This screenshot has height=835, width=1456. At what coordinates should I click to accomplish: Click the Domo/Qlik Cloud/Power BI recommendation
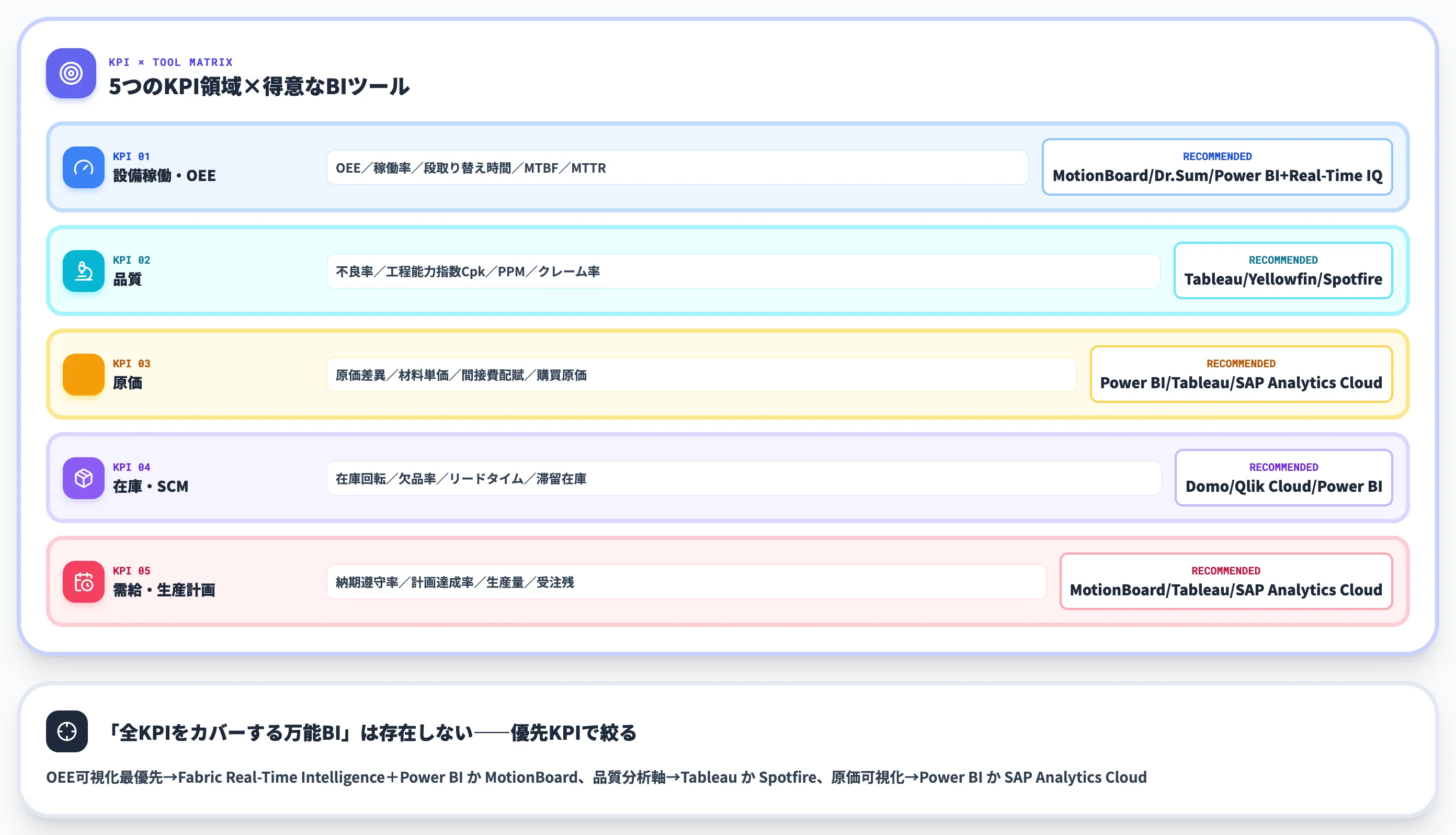pyautogui.click(x=1284, y=487)
